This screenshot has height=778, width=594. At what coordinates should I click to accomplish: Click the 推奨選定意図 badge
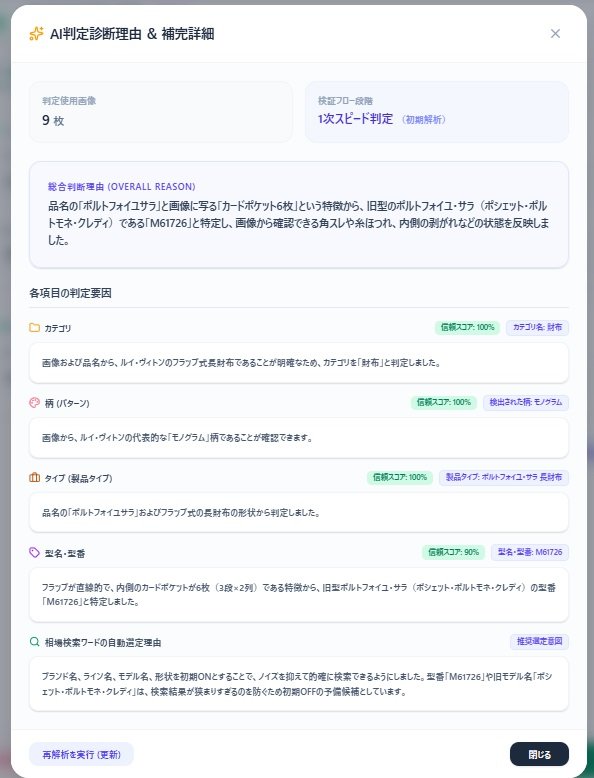(x=539, y=642)
